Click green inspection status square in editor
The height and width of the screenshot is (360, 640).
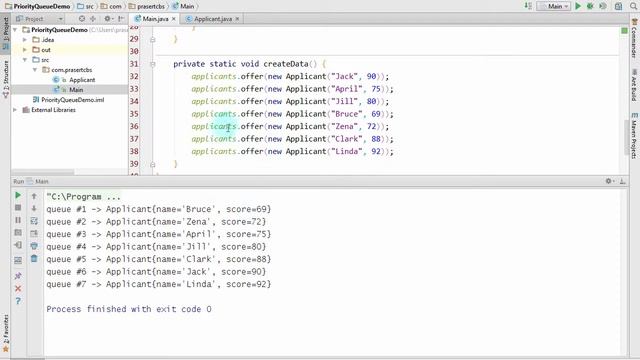pos(624,31)
